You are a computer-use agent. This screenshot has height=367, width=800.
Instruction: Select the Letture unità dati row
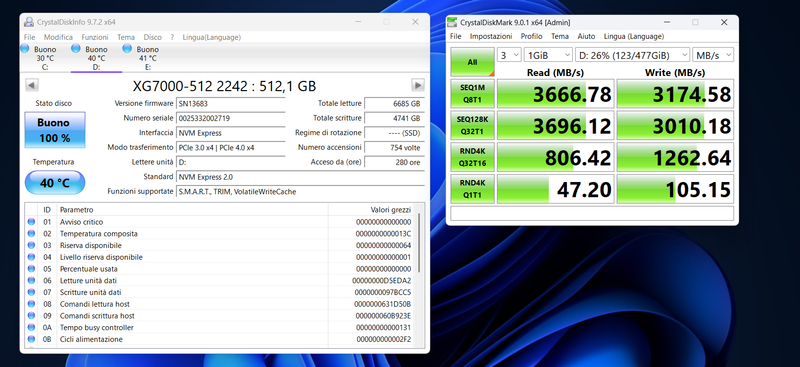[220, 281]
